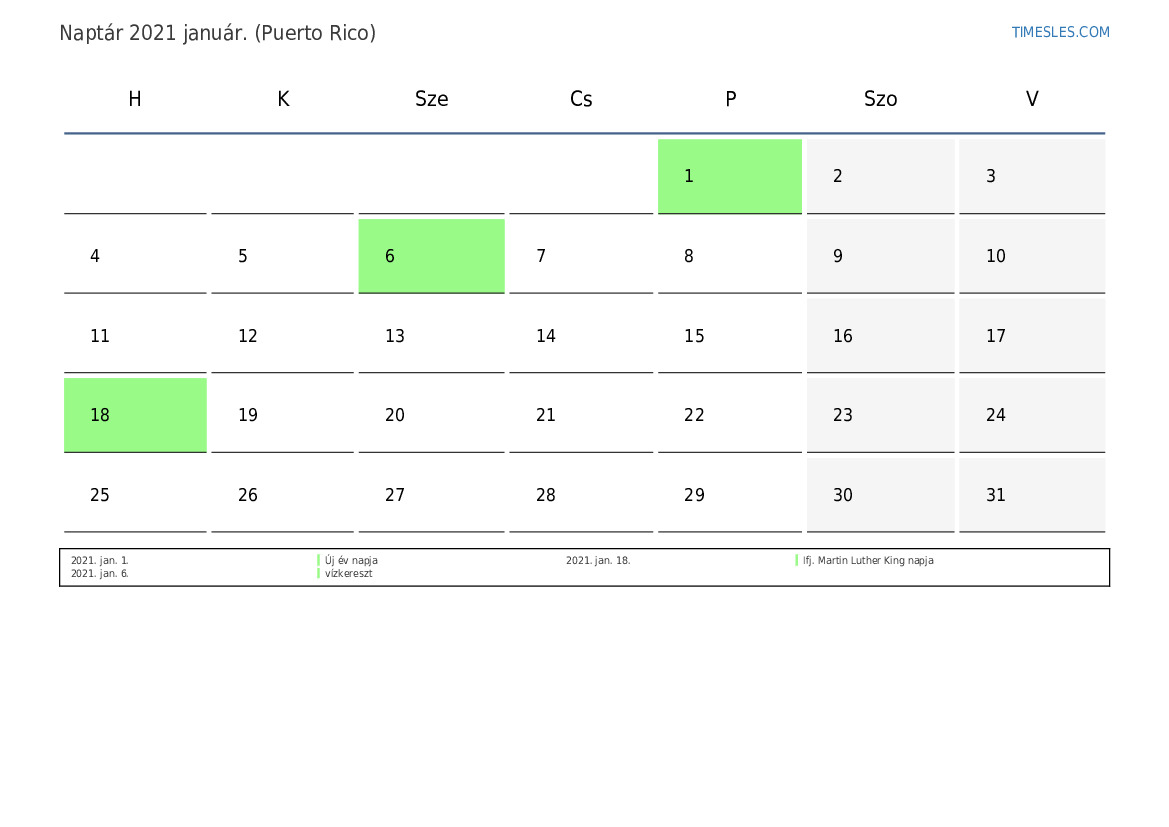Select Saturday the 23rd cell
The height and width of the screenshot is (827, 1169).
pyautogui.click(x=880, y=415)
